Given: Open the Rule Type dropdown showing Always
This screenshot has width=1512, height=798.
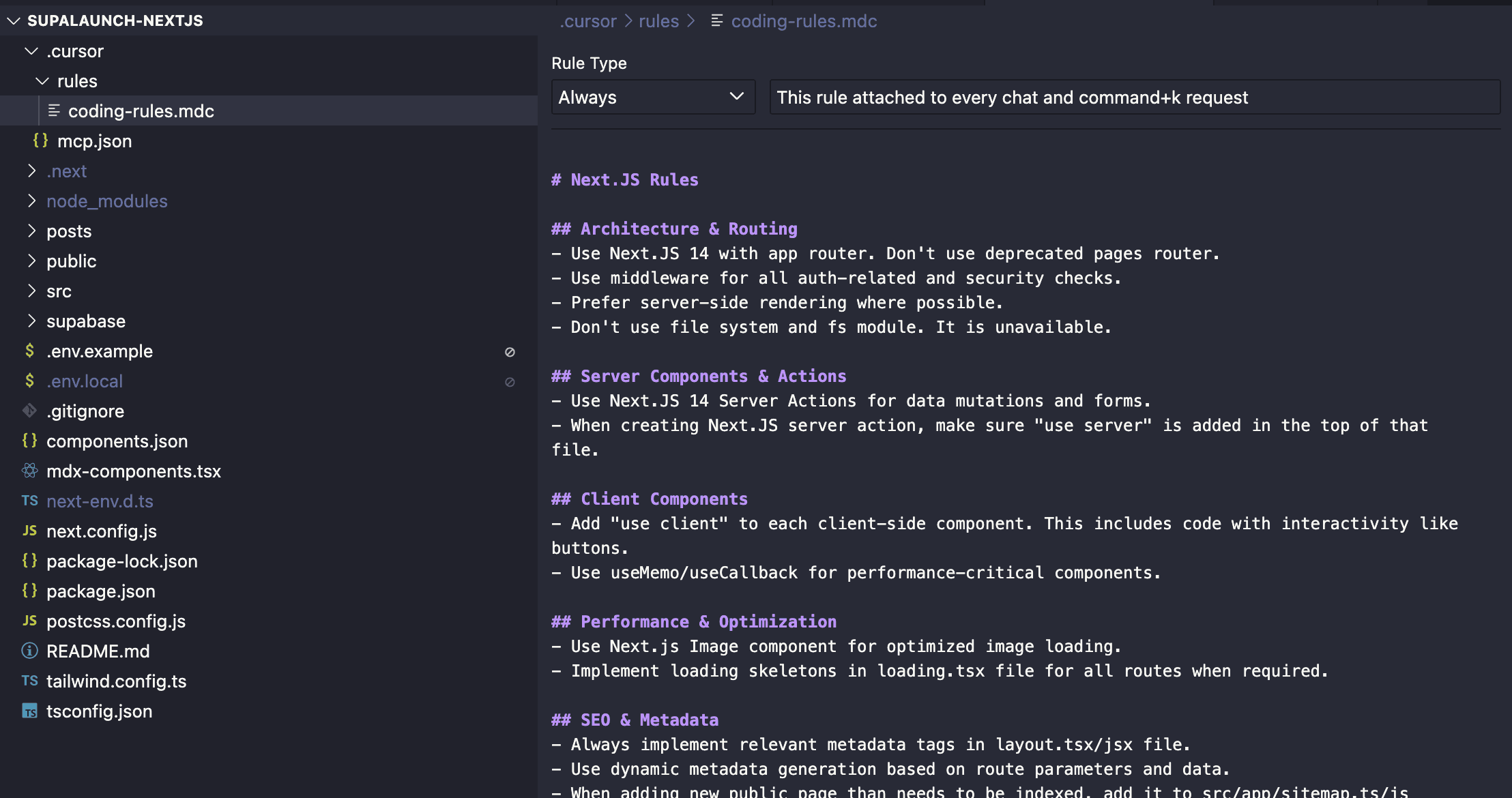Looking at the screenshot, I should tap(652, 97).
